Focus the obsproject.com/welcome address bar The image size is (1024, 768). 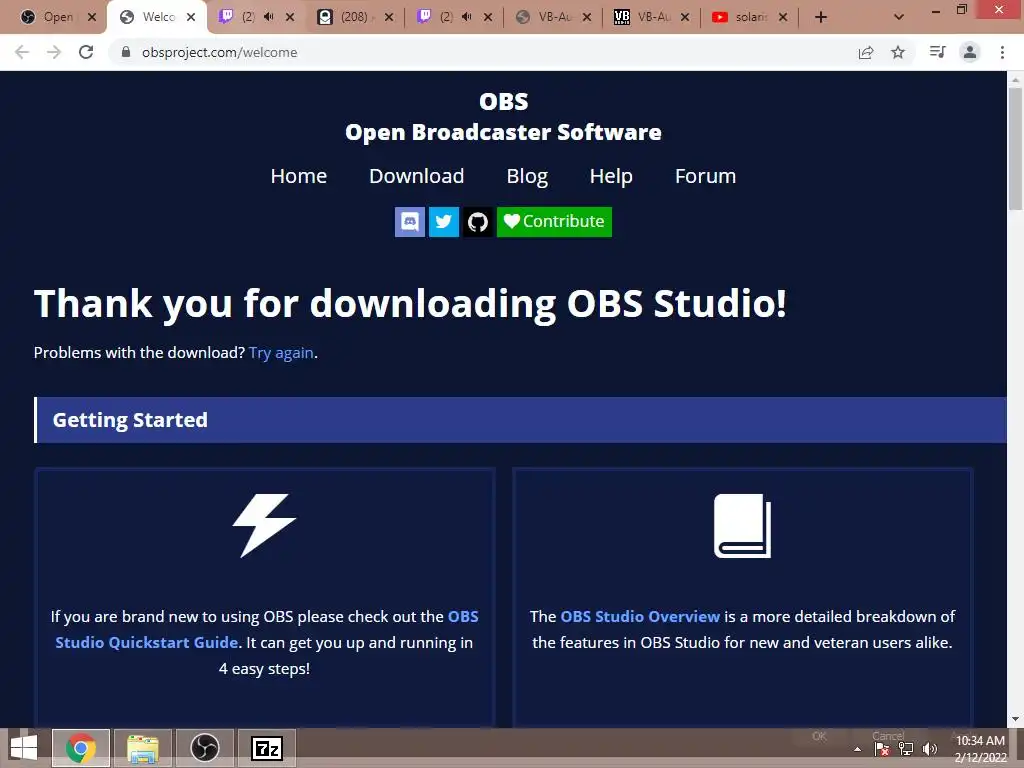tap(483, 52)
